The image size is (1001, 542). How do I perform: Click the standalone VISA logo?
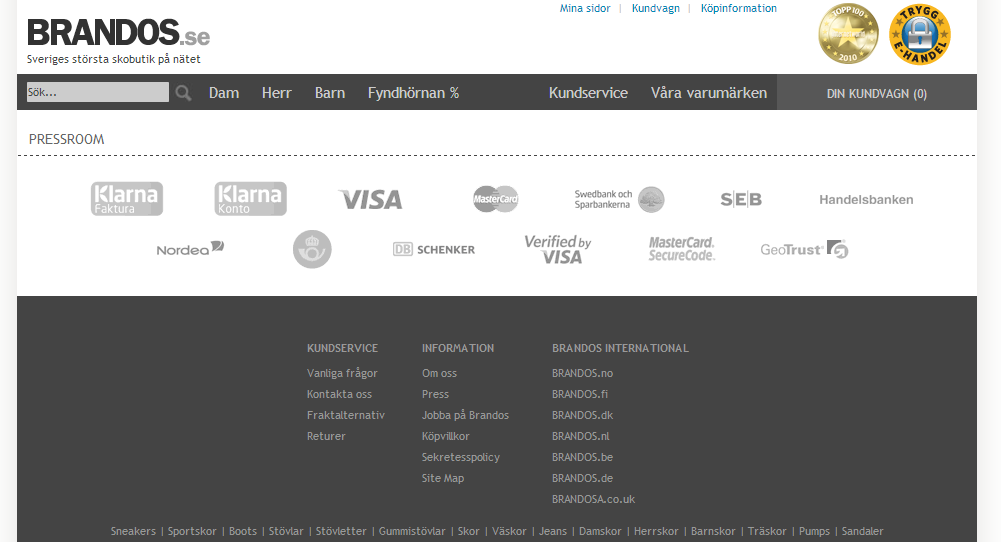point(370,200)
